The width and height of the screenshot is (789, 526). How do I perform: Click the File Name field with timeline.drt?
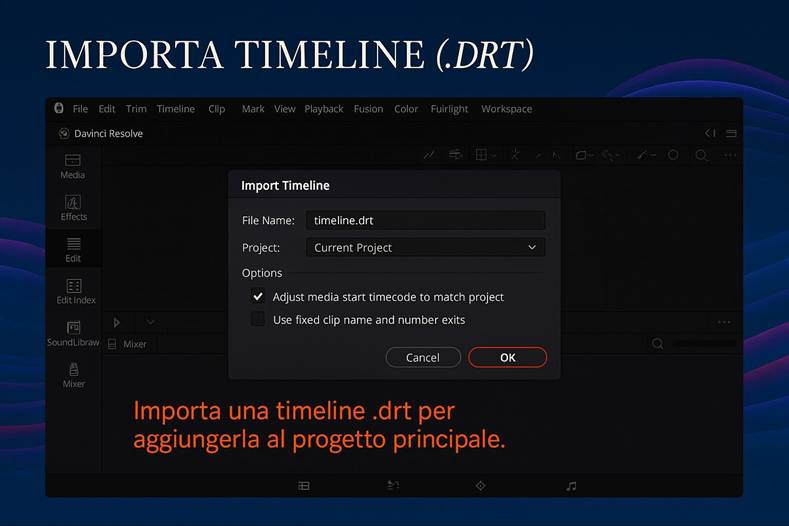click(x=425, y=220)
